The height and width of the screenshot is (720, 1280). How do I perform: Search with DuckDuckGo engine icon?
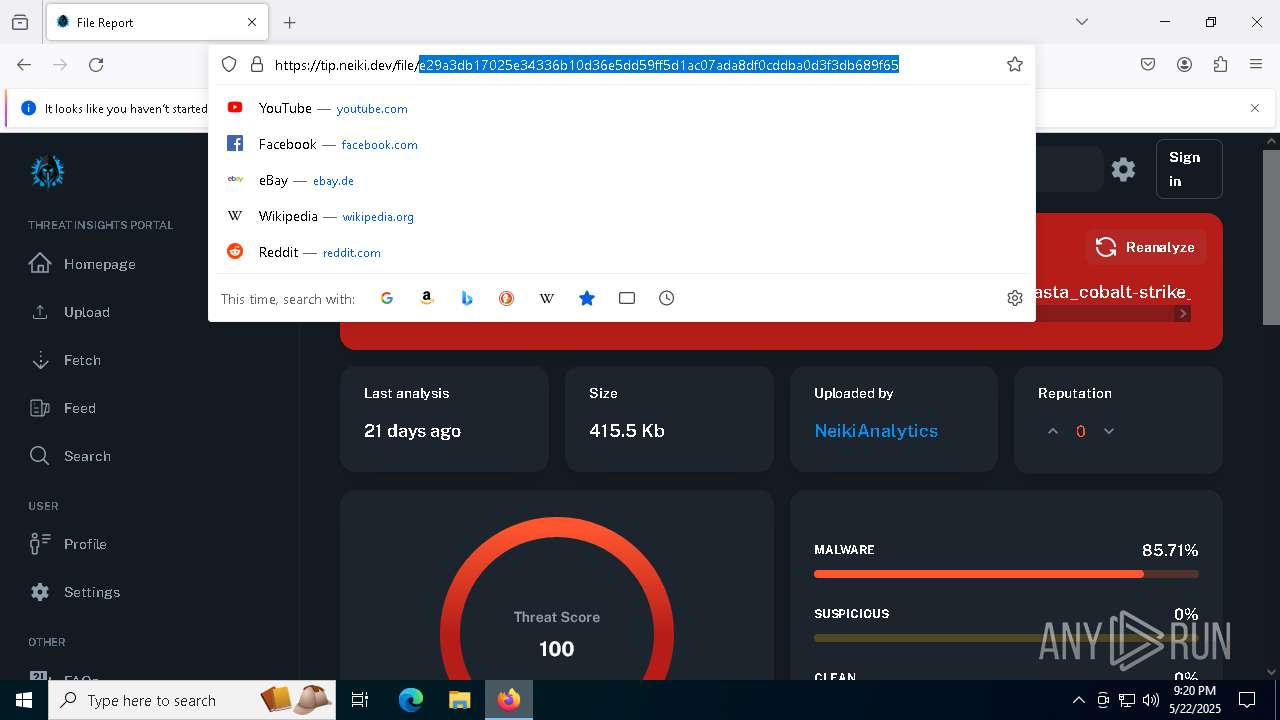[507, 298]
